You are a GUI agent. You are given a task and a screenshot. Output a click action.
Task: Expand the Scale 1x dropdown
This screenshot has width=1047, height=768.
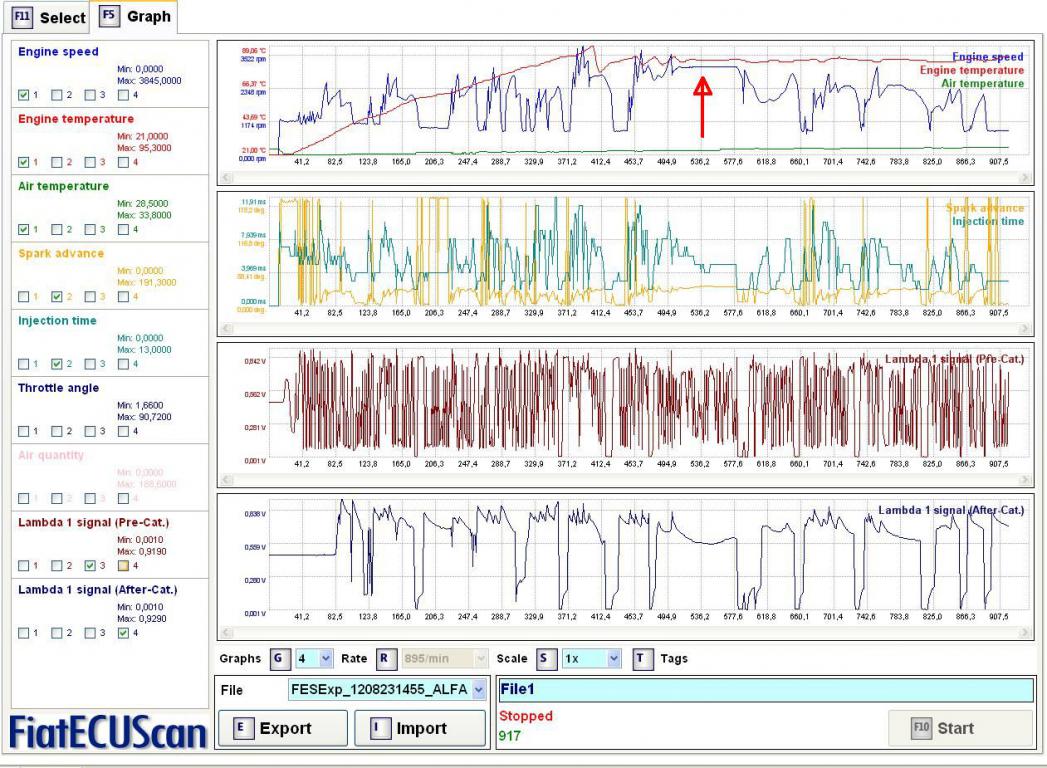[x=614, y=659]
